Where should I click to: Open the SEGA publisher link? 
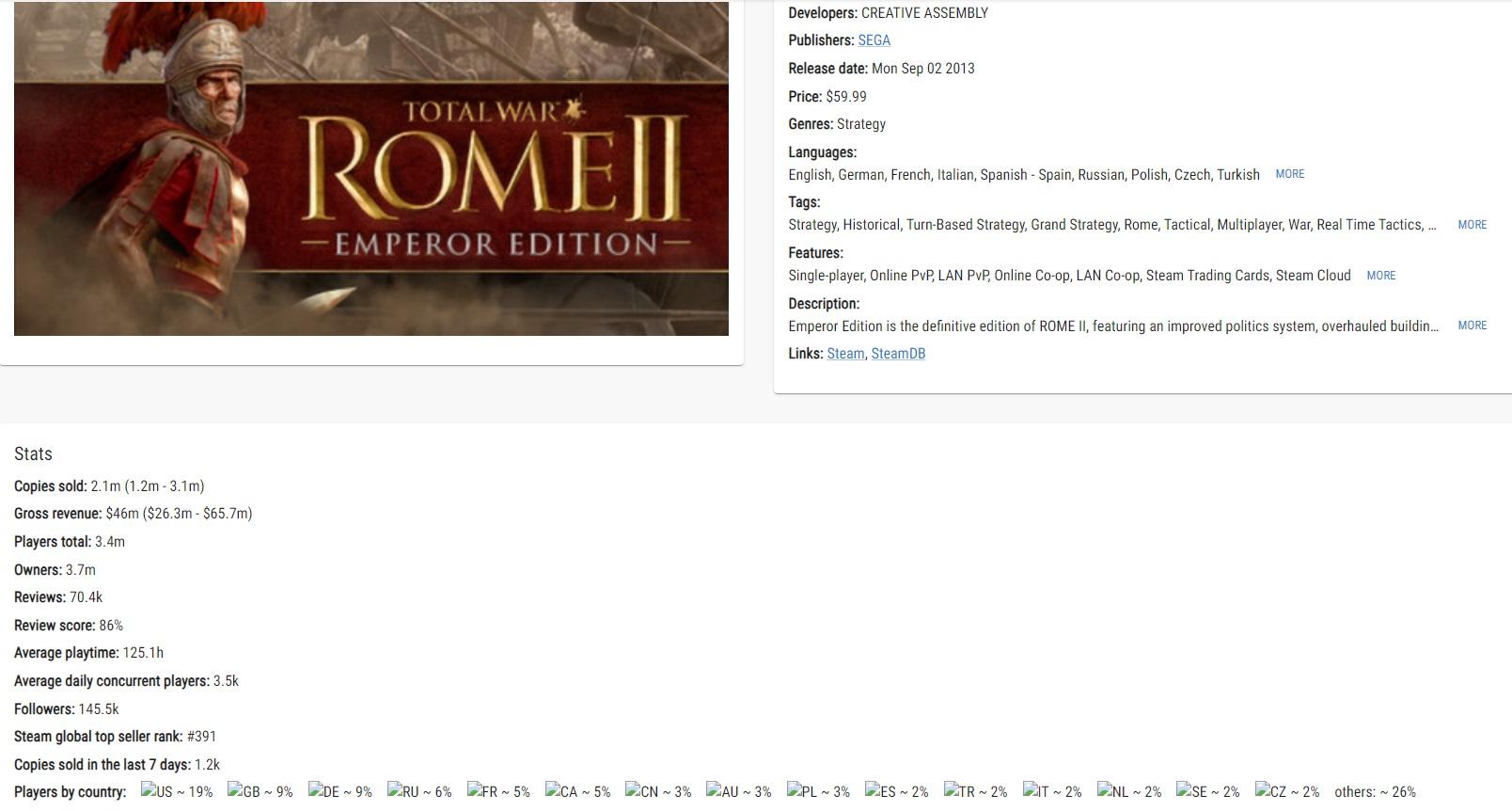(874, 40)
